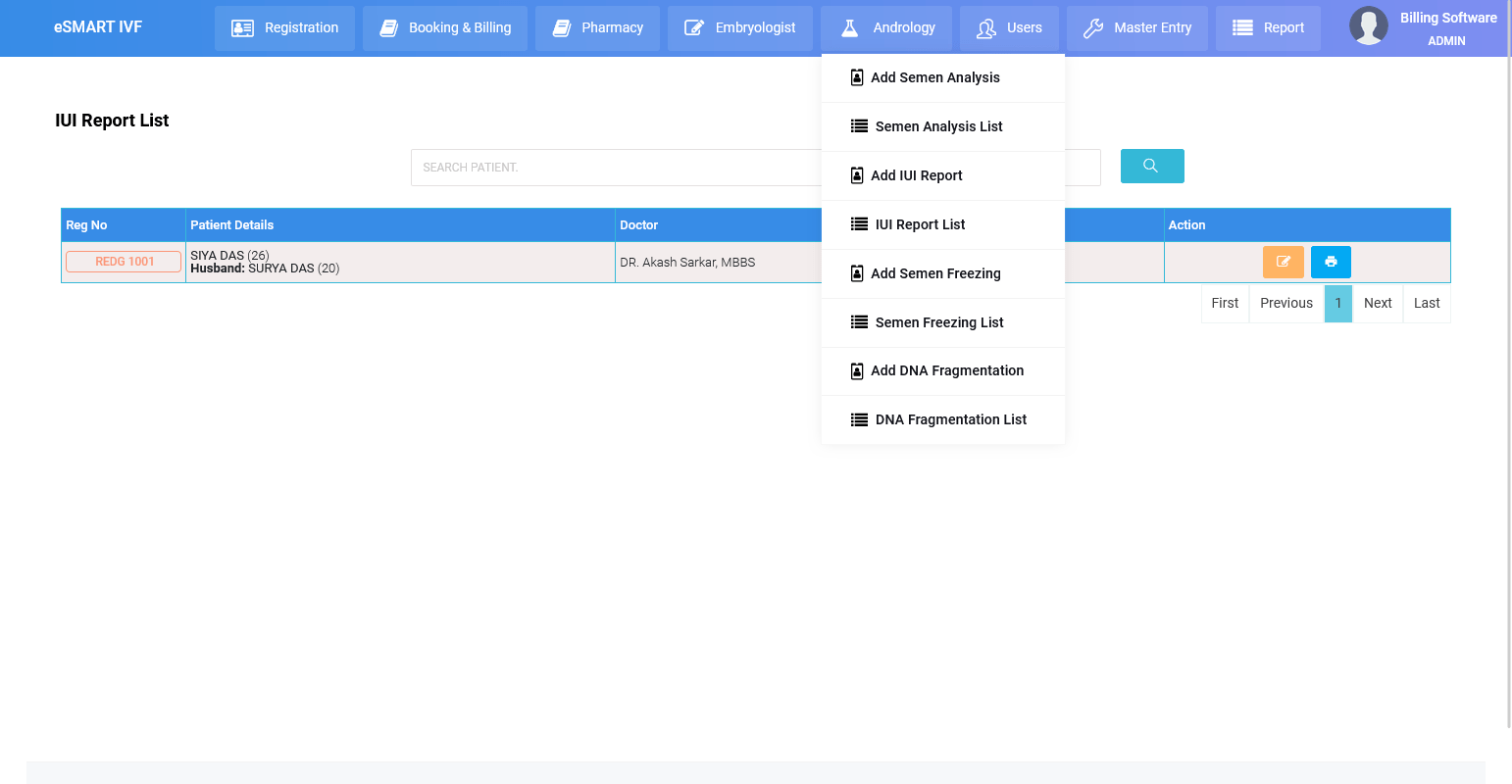The height and width of the screenshot is (784, 1512).
Task: Select Add Semen Analysis
Action: click(934, 77)
